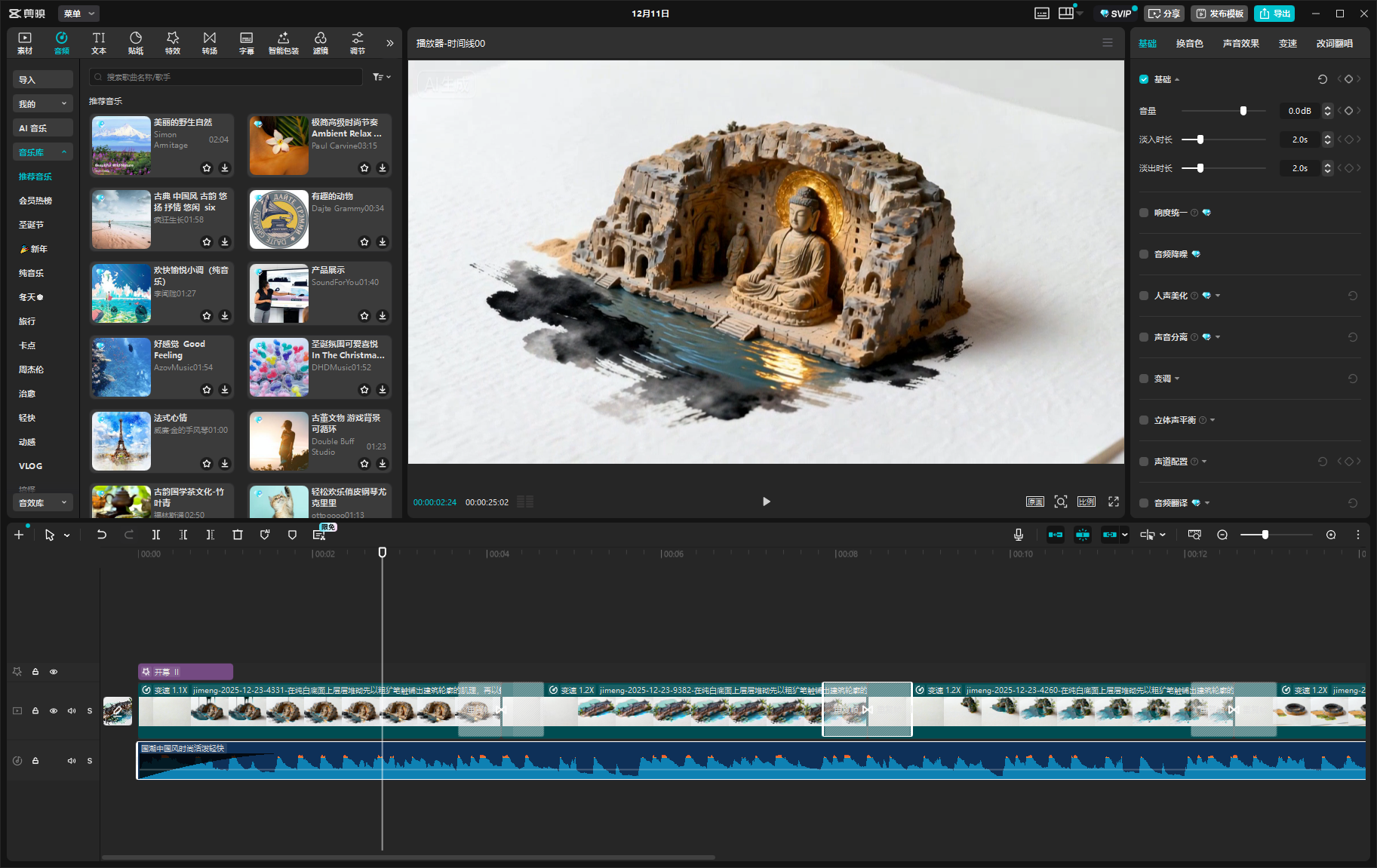Screen dimensions: 1377x868
Task: Expand the 我的 sidebar dropdown
Action: coord(43,104)
